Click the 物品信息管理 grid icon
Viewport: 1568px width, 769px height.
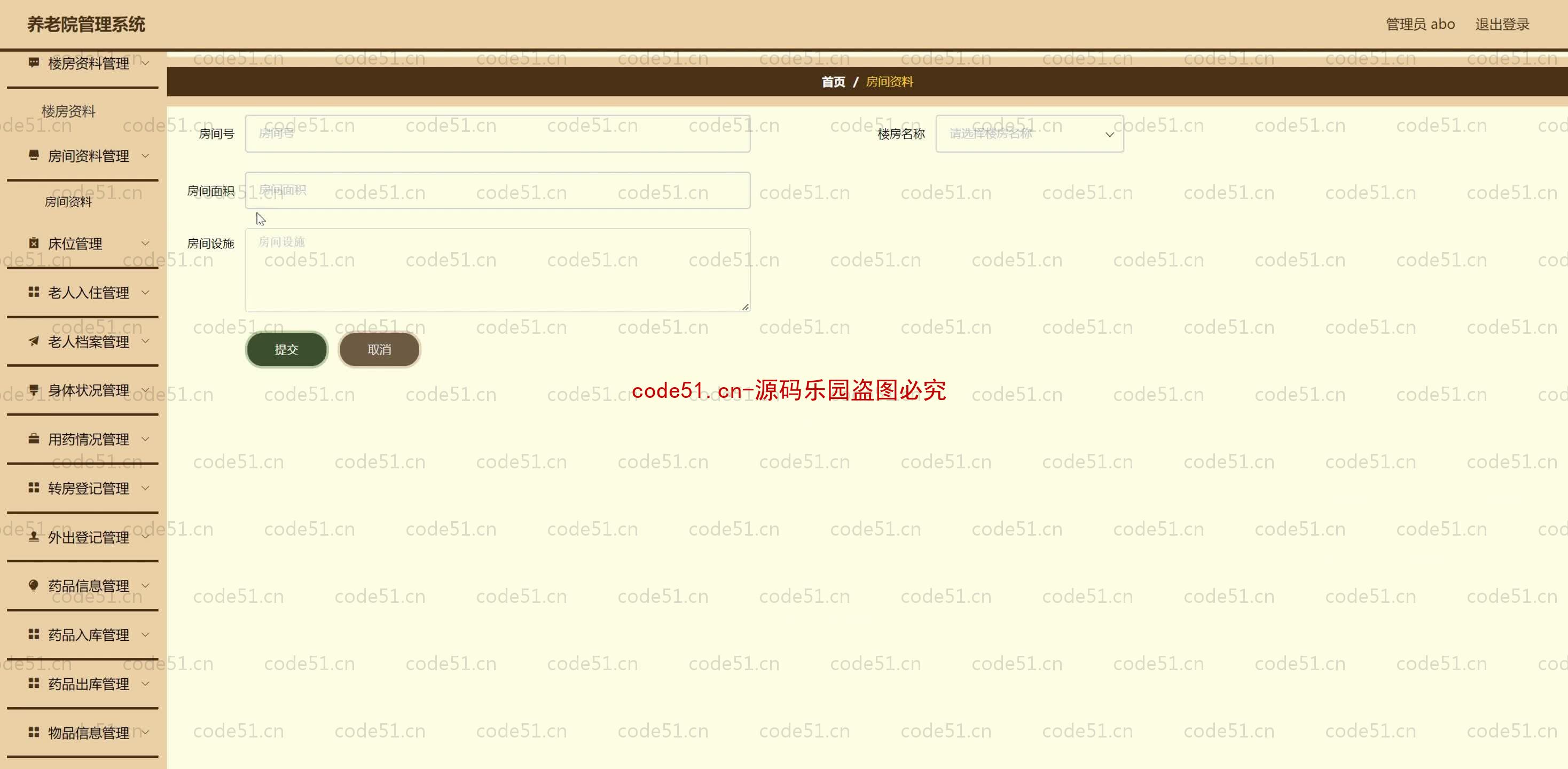34,732
